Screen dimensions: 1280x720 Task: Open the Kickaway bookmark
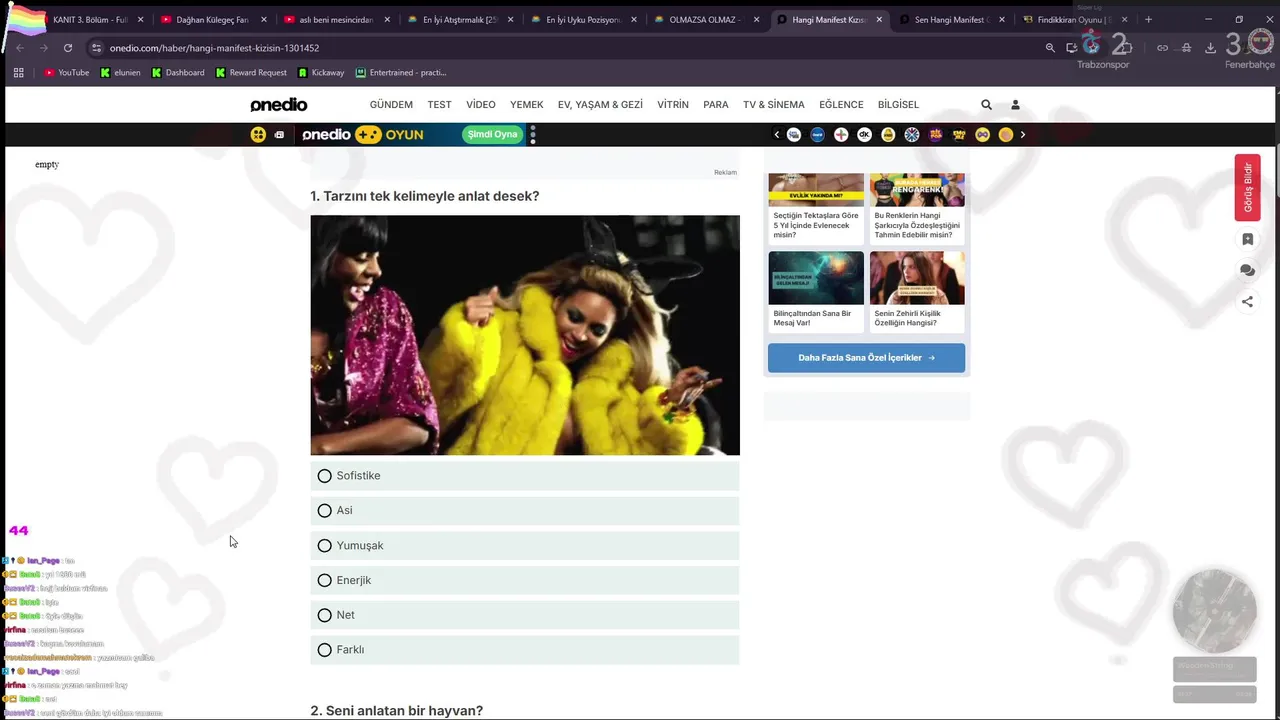(x=321, y=73)
